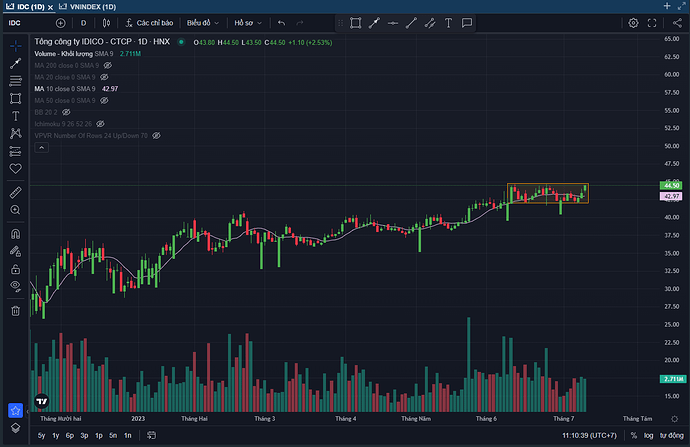Close the IDC (1D) tab
The width and height of the screenshot is (690, 447).
[48, 6]
